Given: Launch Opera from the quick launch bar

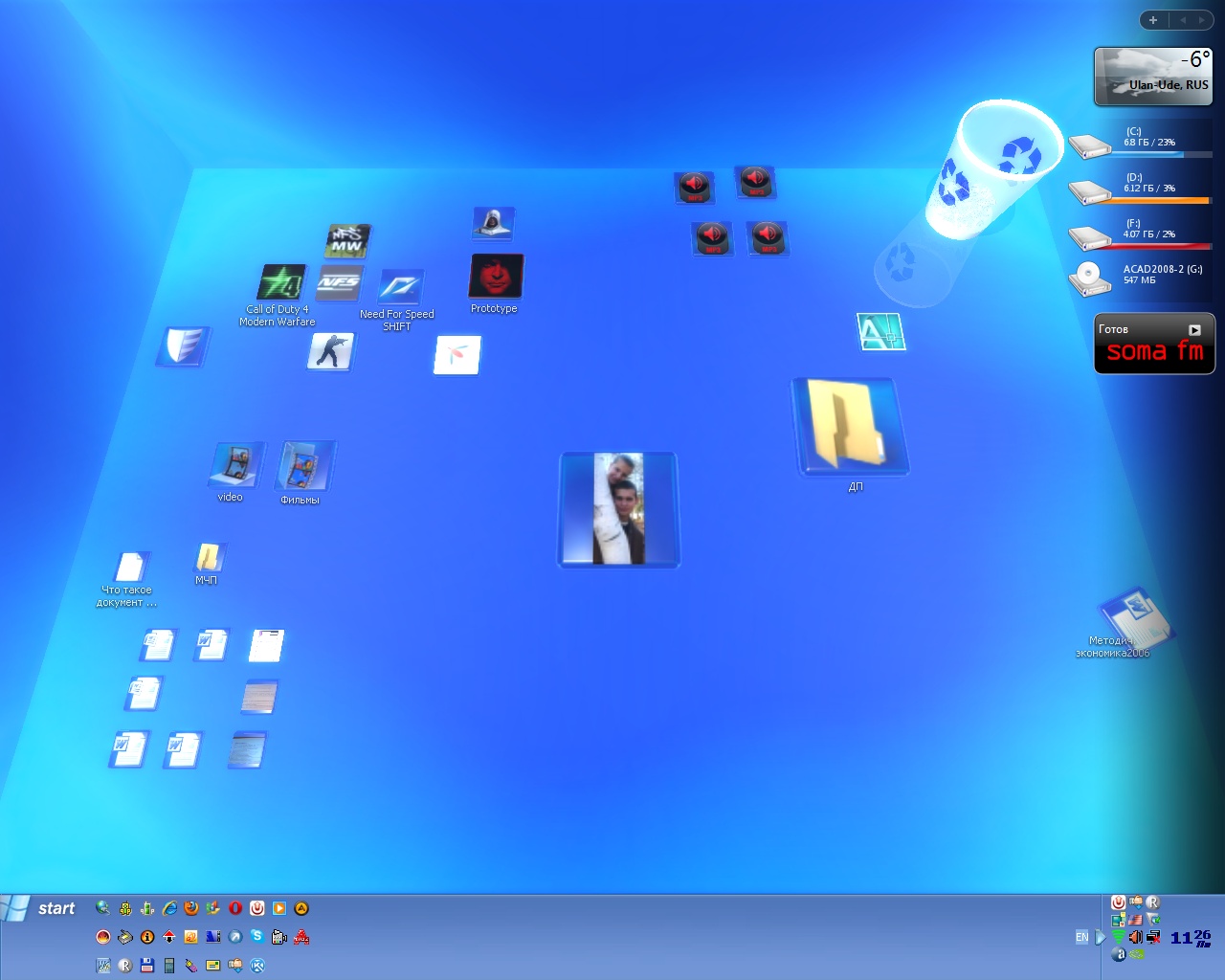Looking at the screenshot, I should pos(235,908).
